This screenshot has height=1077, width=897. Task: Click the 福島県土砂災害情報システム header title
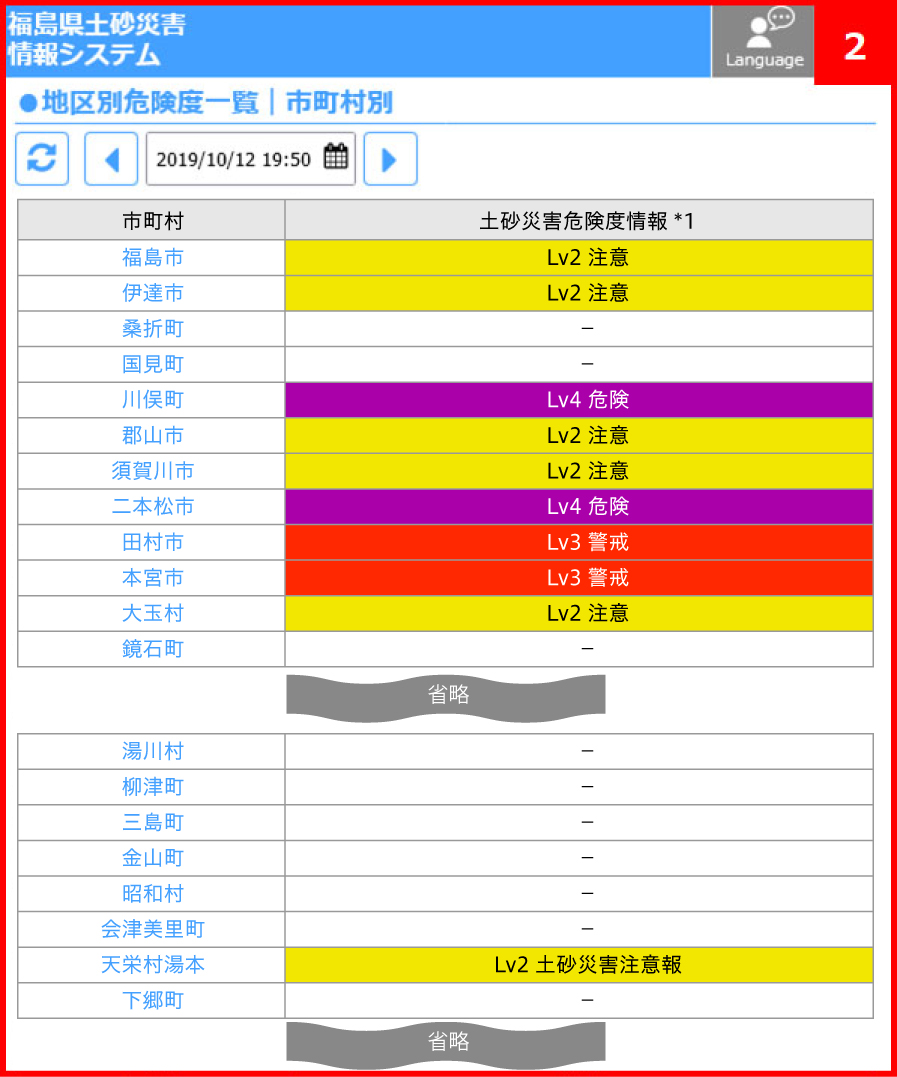pyautogui.click(x=97, y=40)
